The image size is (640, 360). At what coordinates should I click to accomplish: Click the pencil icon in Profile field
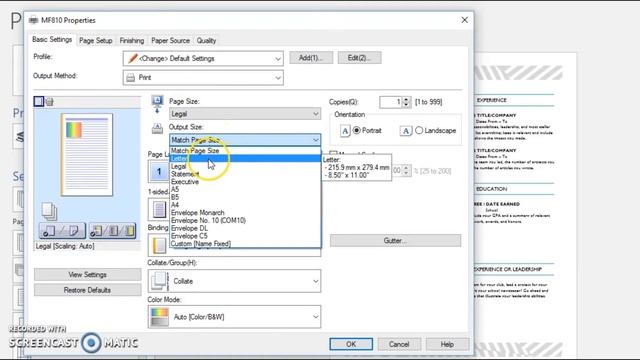coord(133,58)
